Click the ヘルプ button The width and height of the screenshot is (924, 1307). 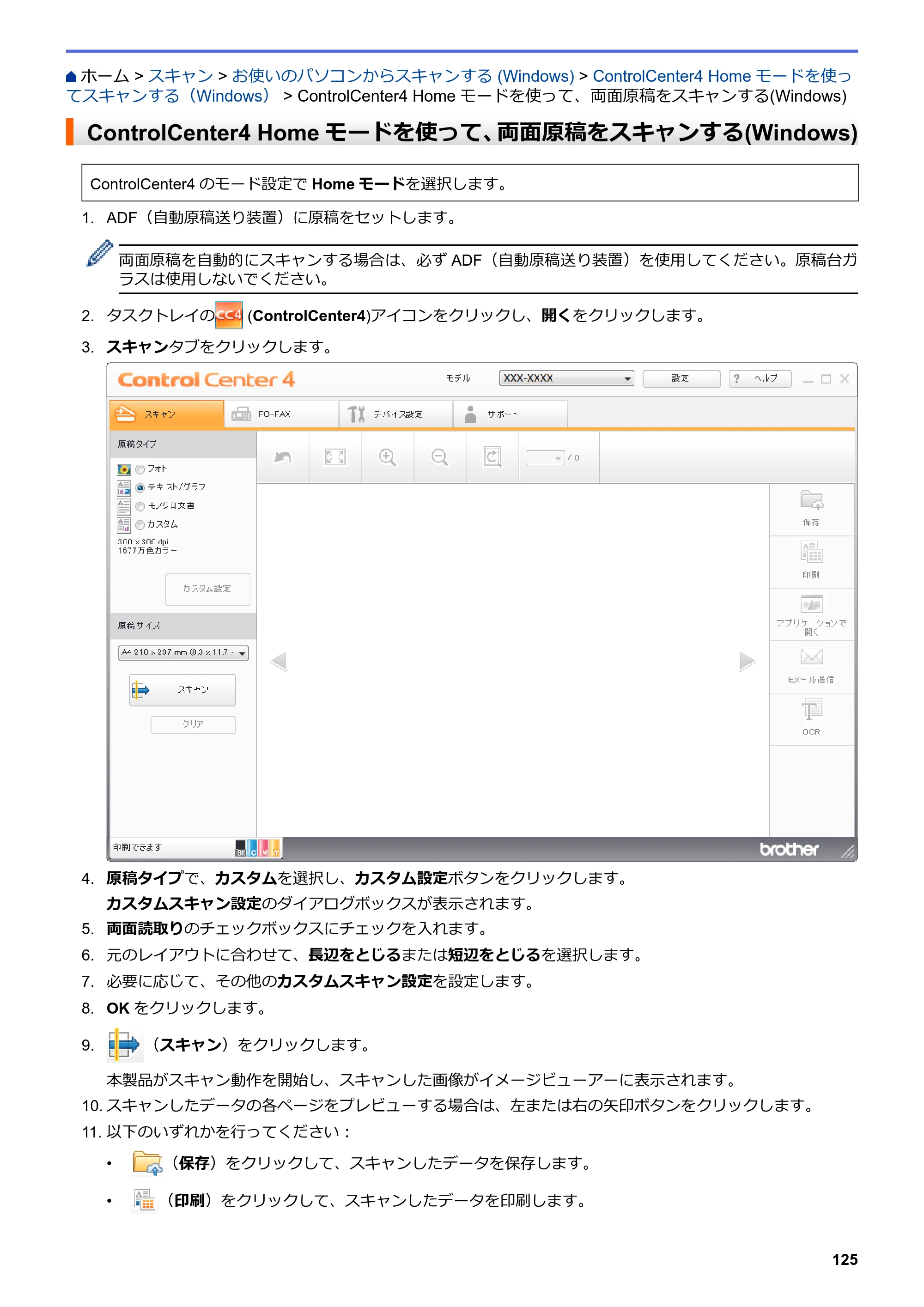coord(760,378)
